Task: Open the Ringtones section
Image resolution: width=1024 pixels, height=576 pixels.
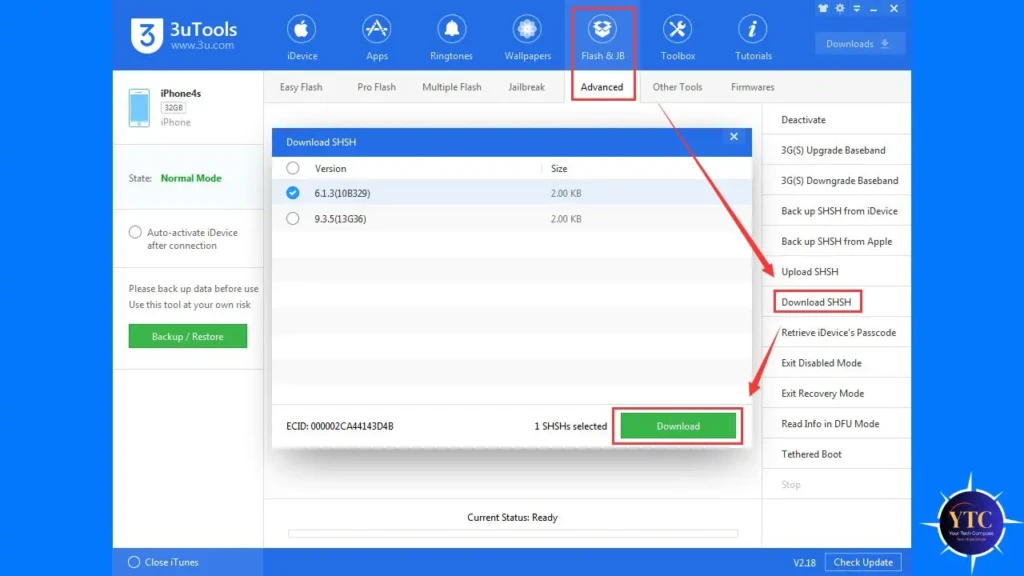Action: pyautogui.click(x=451, y=36)
